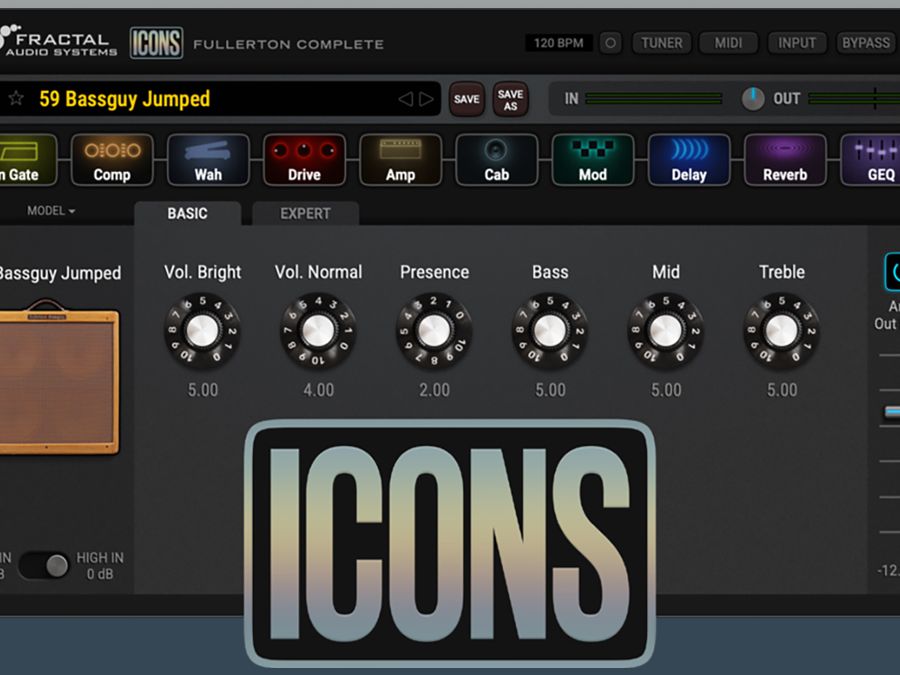Viewport: 900px width, 675px height.
Task: Click the OUT output level meter
Action: pyautogui.click(x=854, y=99)
